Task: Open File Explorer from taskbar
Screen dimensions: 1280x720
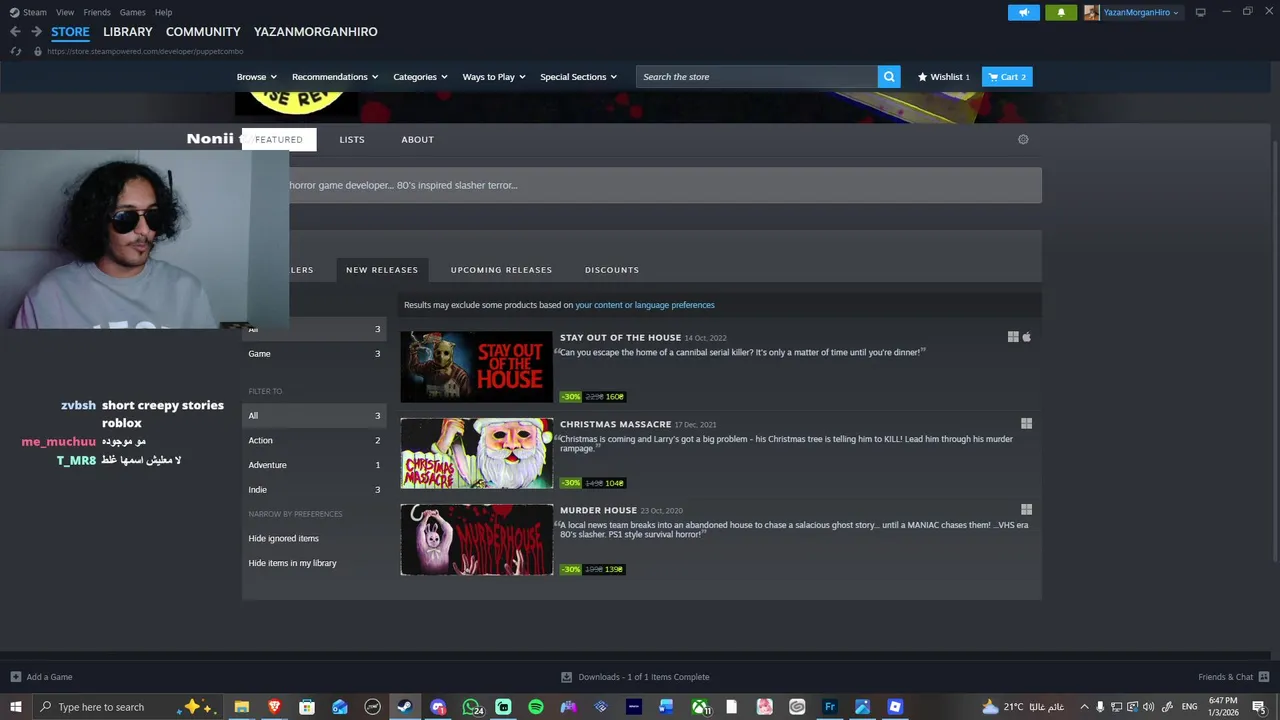Action: 241,707
